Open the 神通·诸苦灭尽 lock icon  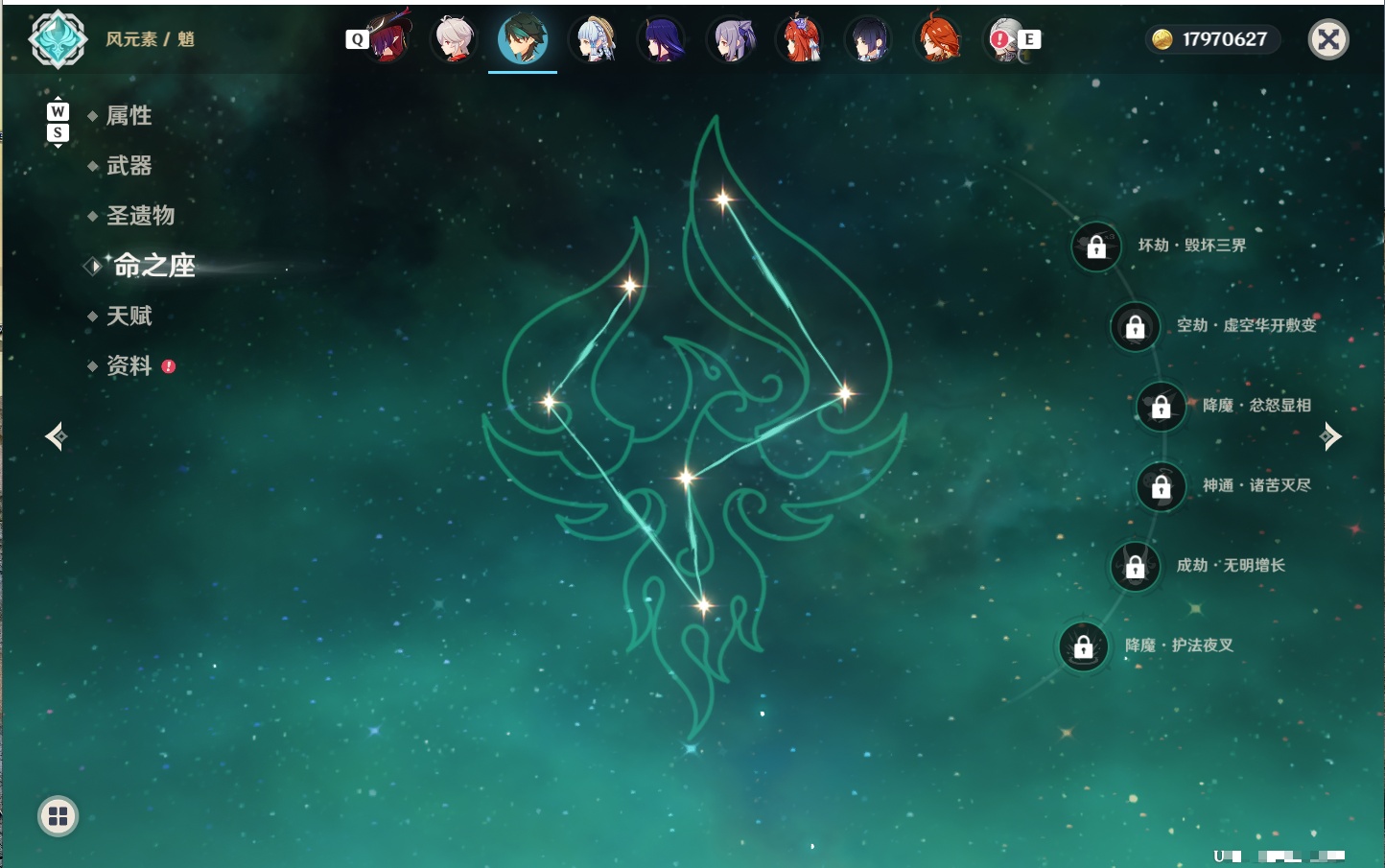[1161, 486]
